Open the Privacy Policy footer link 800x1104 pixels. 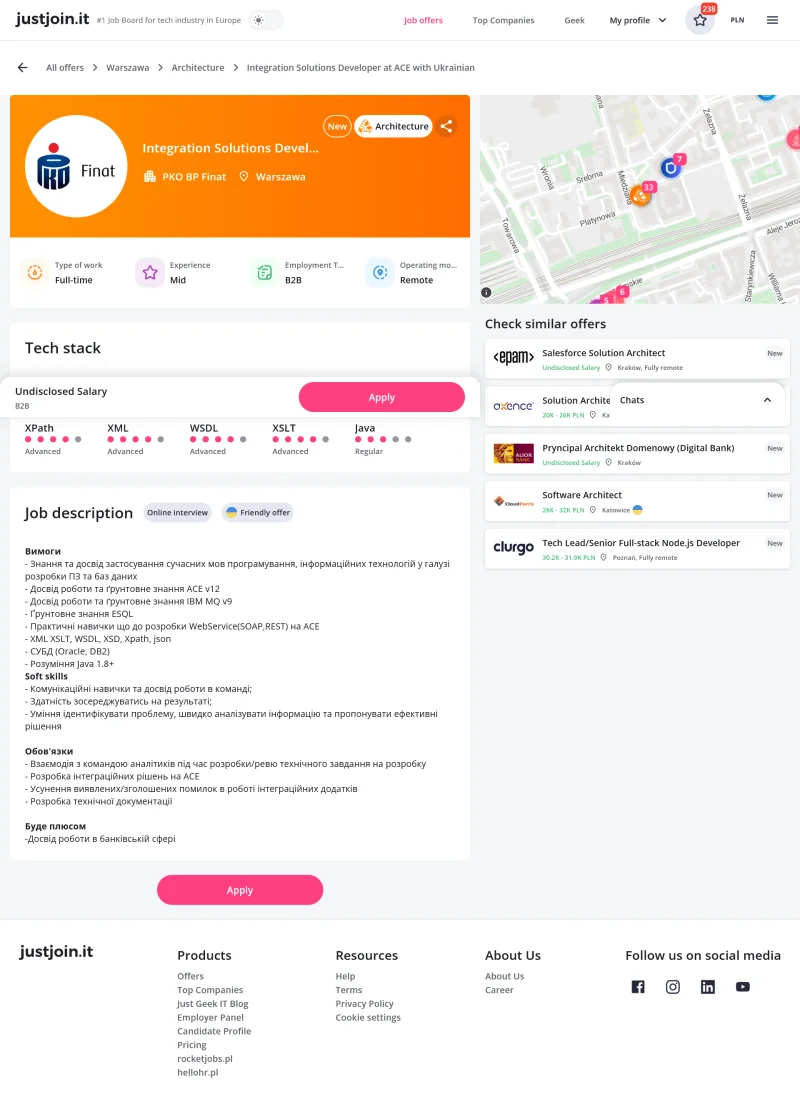[x=364, y=1003]
